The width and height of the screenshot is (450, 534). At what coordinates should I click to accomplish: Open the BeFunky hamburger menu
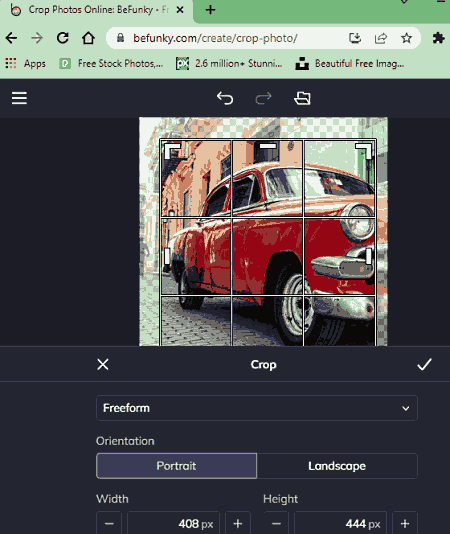tap(19, 98)
